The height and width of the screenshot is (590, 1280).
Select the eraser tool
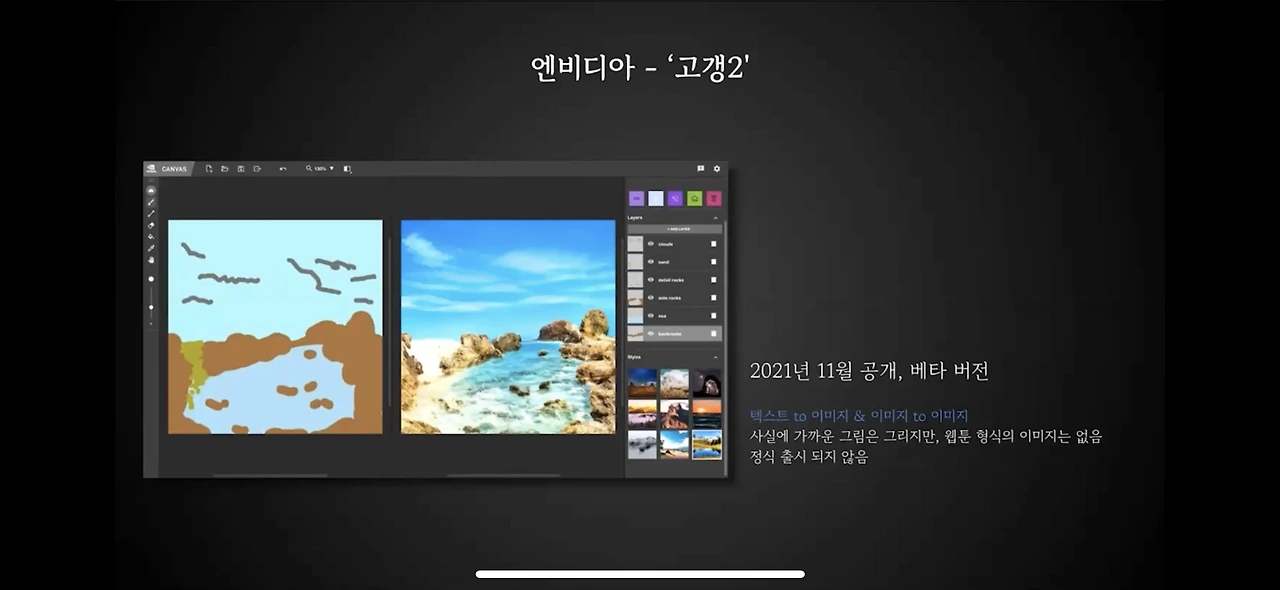point(151,225)
